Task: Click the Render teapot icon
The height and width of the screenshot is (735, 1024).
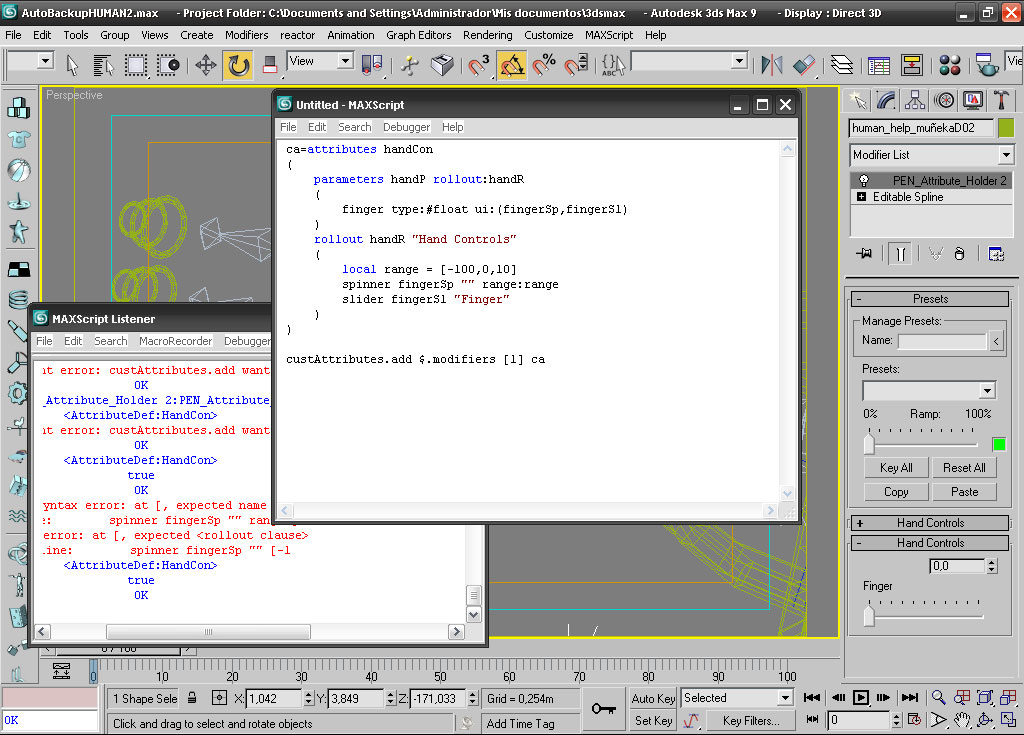Action: coord(986,65)
